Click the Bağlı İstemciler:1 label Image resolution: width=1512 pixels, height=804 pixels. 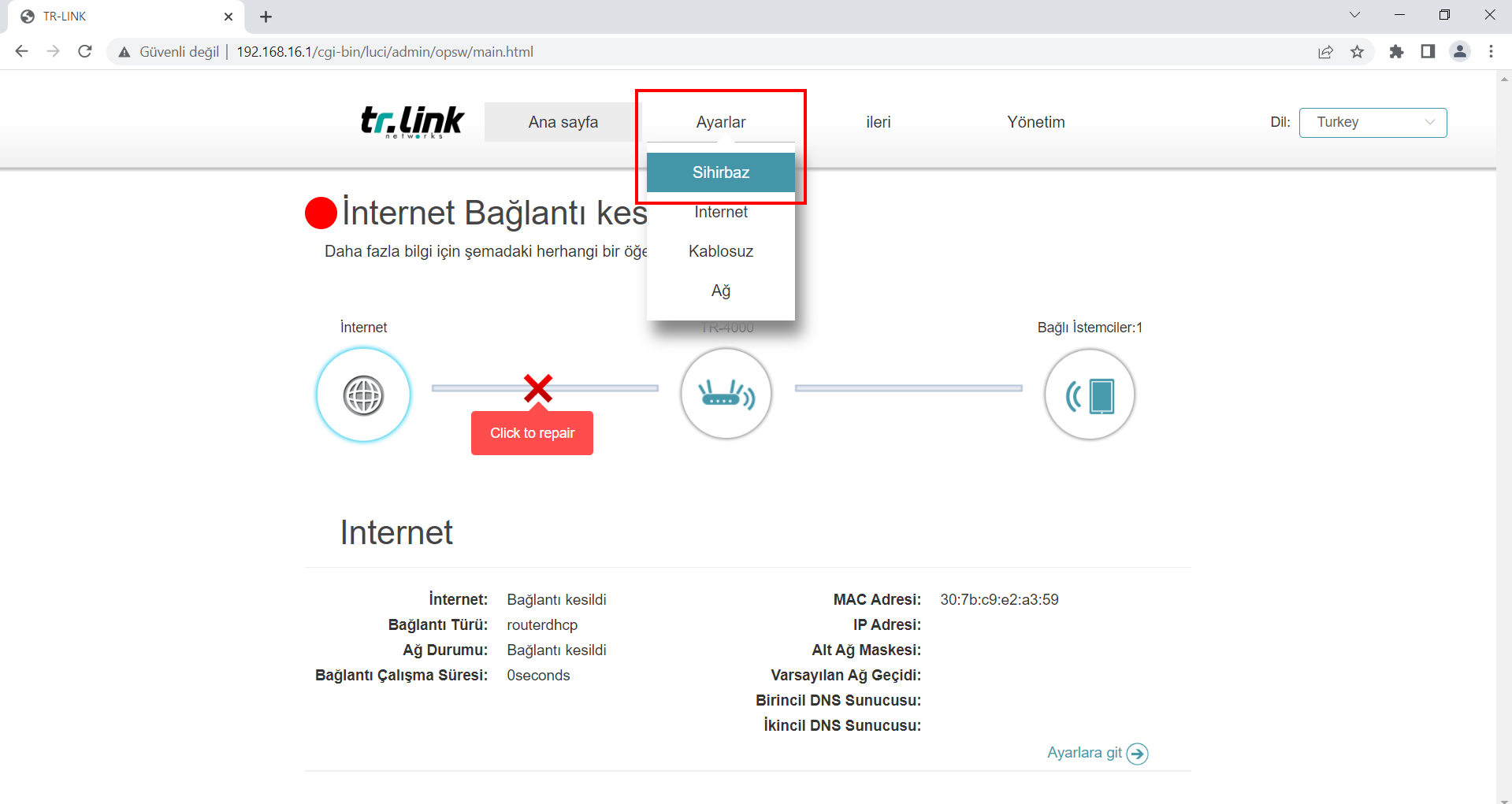[x=1090, y=328]
